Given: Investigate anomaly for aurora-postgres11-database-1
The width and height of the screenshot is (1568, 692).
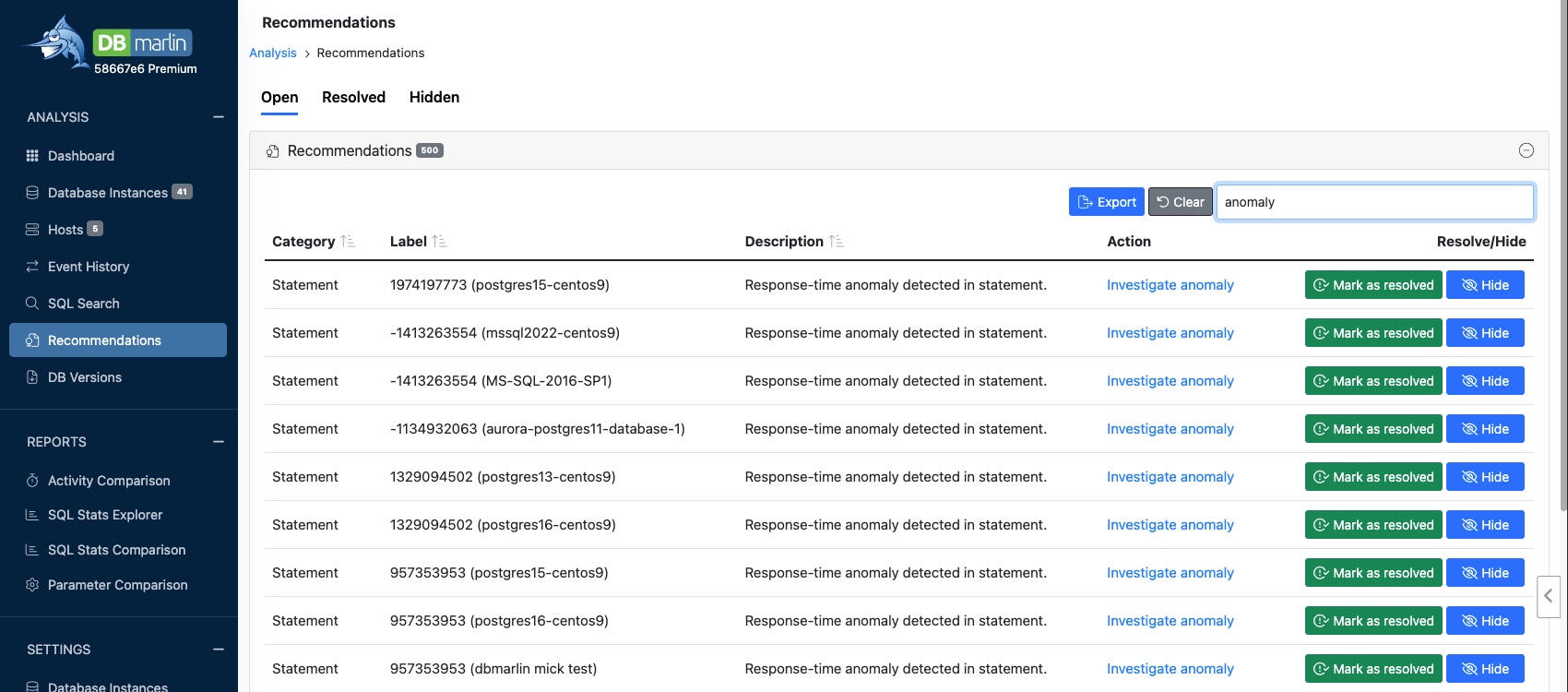Looking at the screenshot, I should [x=1170, y=429].
